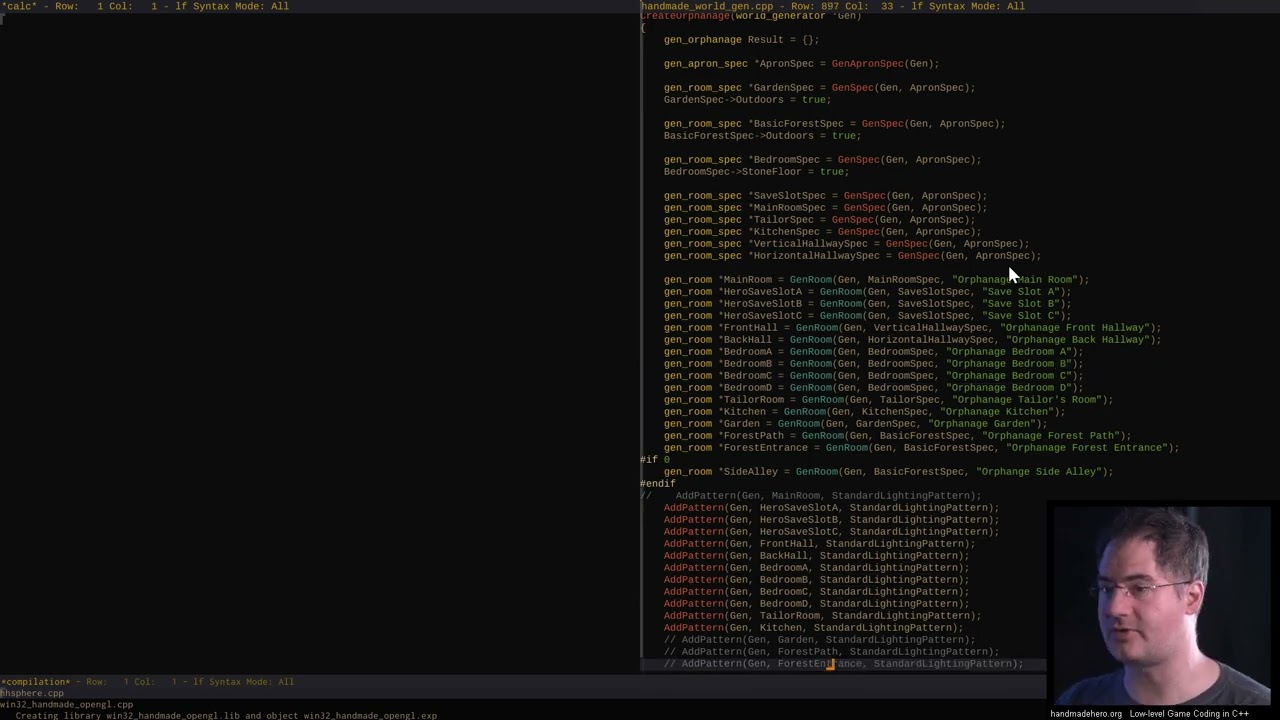1280x720 pixels.
Task: Click the ApronSpec GenApronSpec line
Action: click(801, 64)
